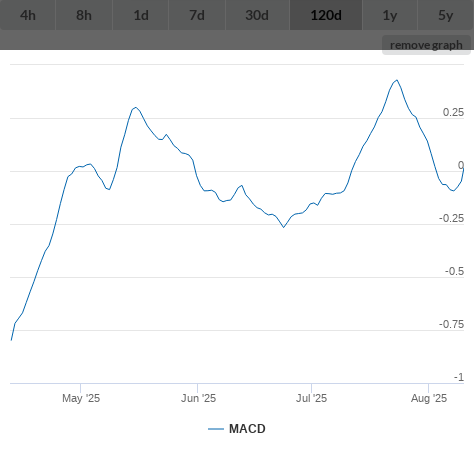Select the 4h time range tab

[x=28, y=15]
